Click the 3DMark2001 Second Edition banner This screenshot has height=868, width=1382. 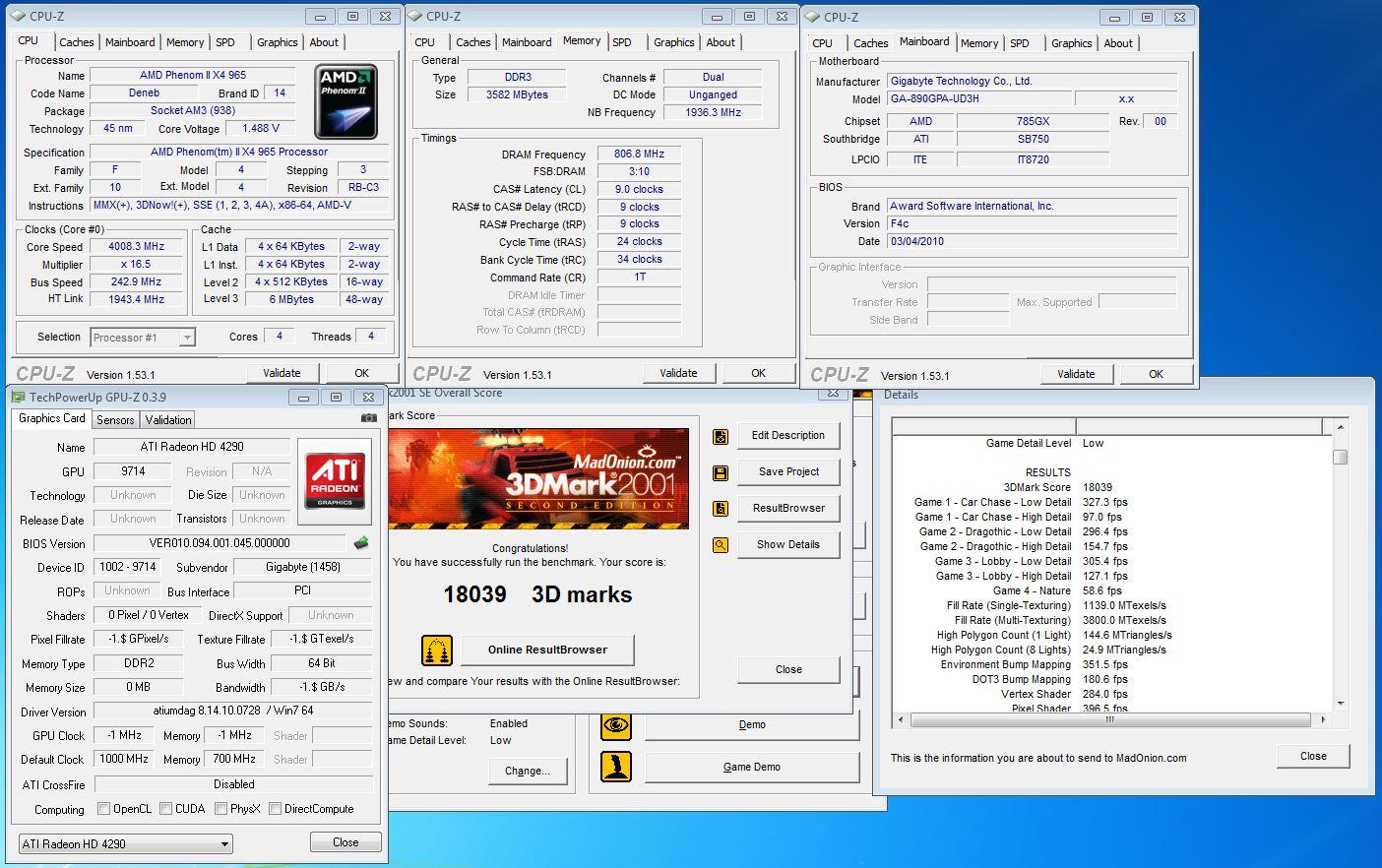538,478
